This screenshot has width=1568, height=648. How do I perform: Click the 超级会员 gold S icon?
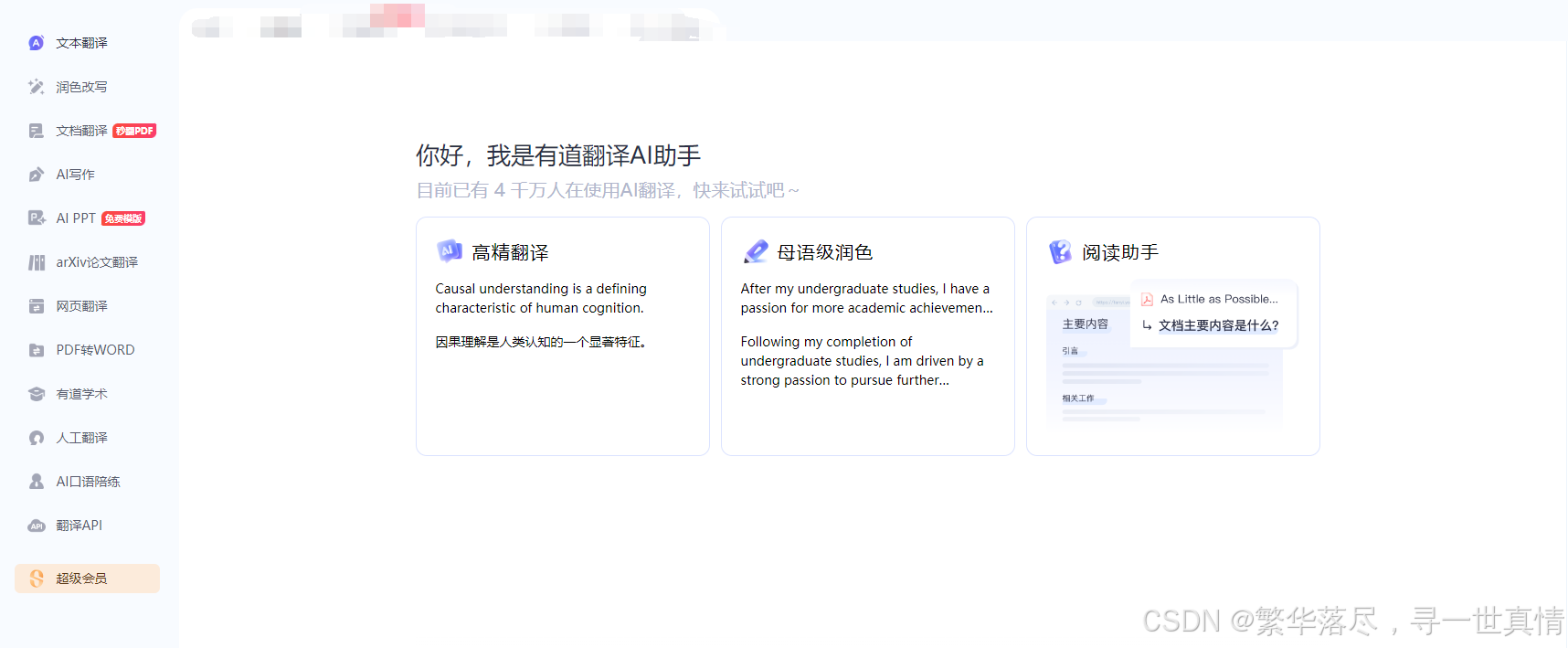pyautogui.click(x=37, y=579)
